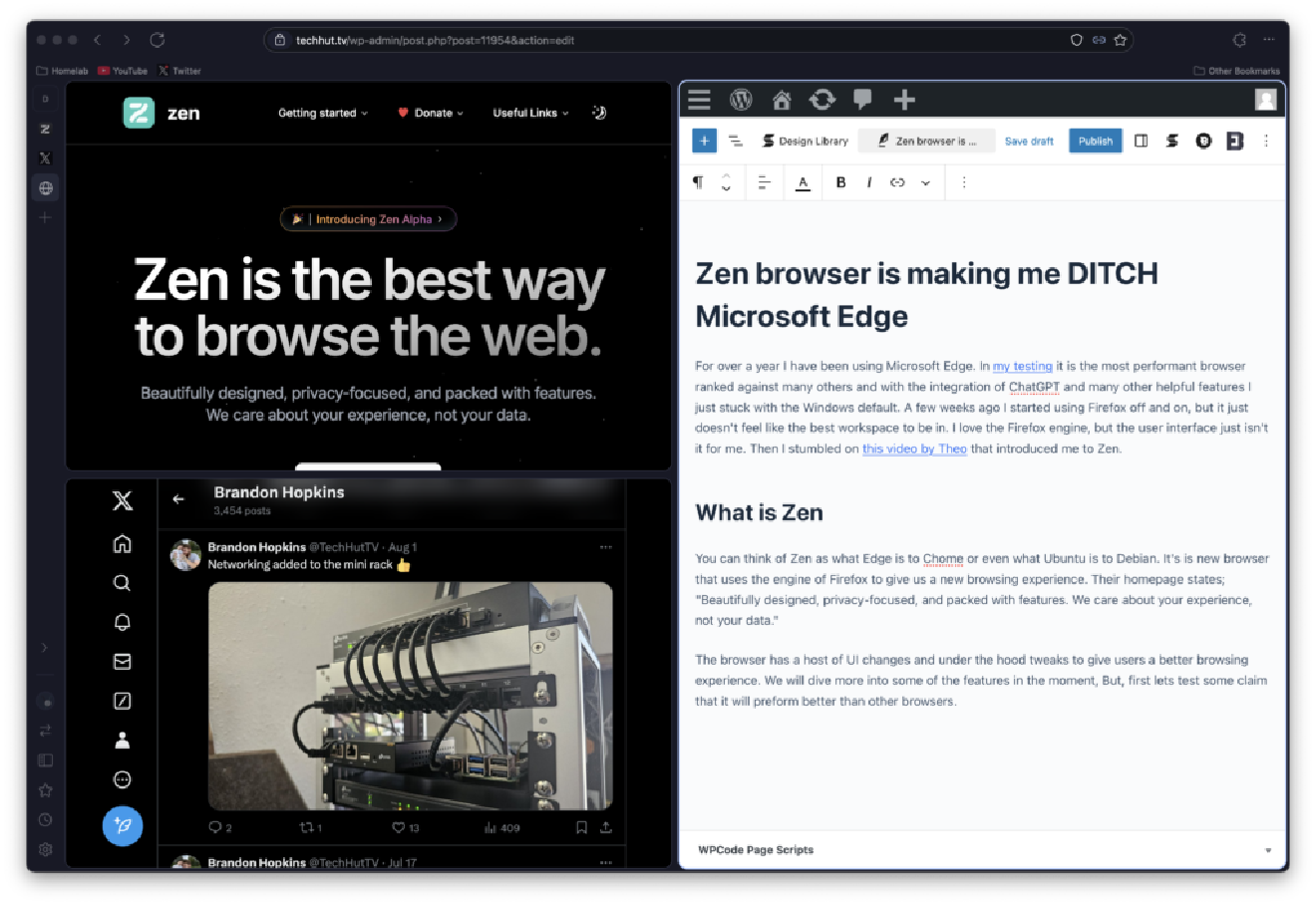Open comments via the speech bubble icon
Viewport: 1316px width, 905px height.
click(x=862, y=100)
